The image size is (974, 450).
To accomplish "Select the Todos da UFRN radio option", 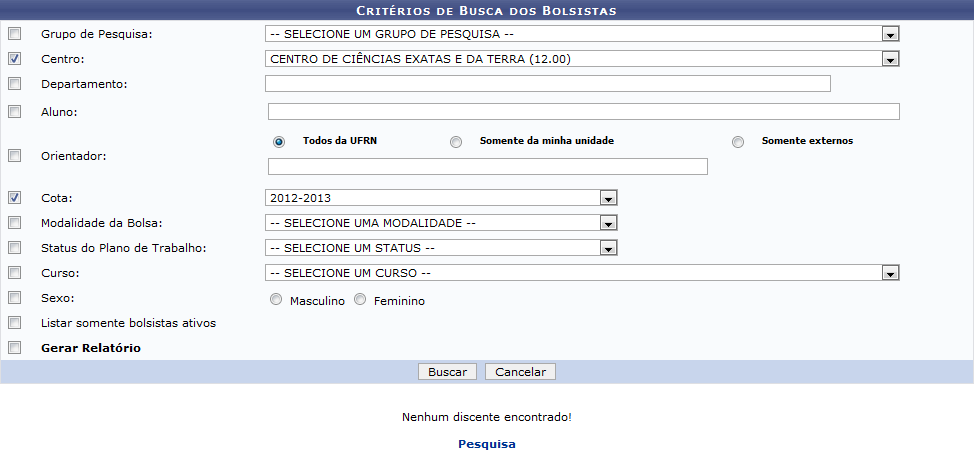I will click(279, 142).
